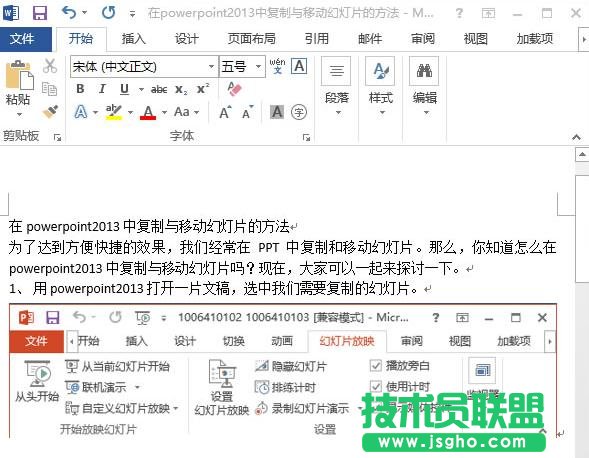This screenshot has width=589, height=458.
Task: Open the Paragraph (段落) group menu
Action: (337, 86)
